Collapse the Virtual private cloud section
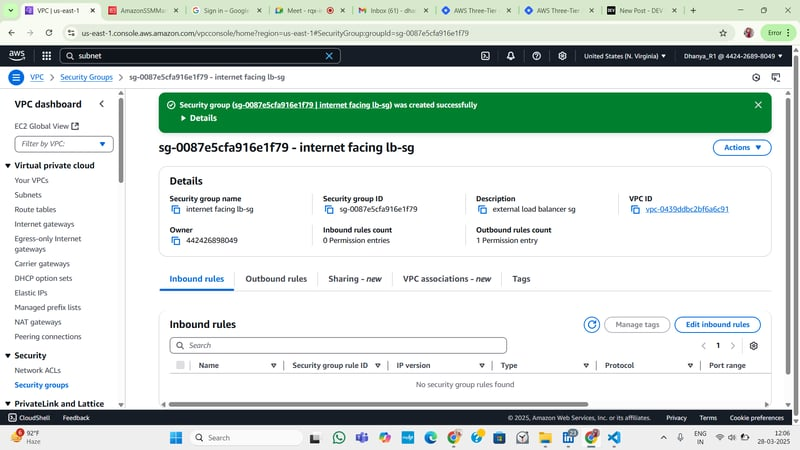The width and height of the screenshot is (800, 450). click(x=8, y=166)
